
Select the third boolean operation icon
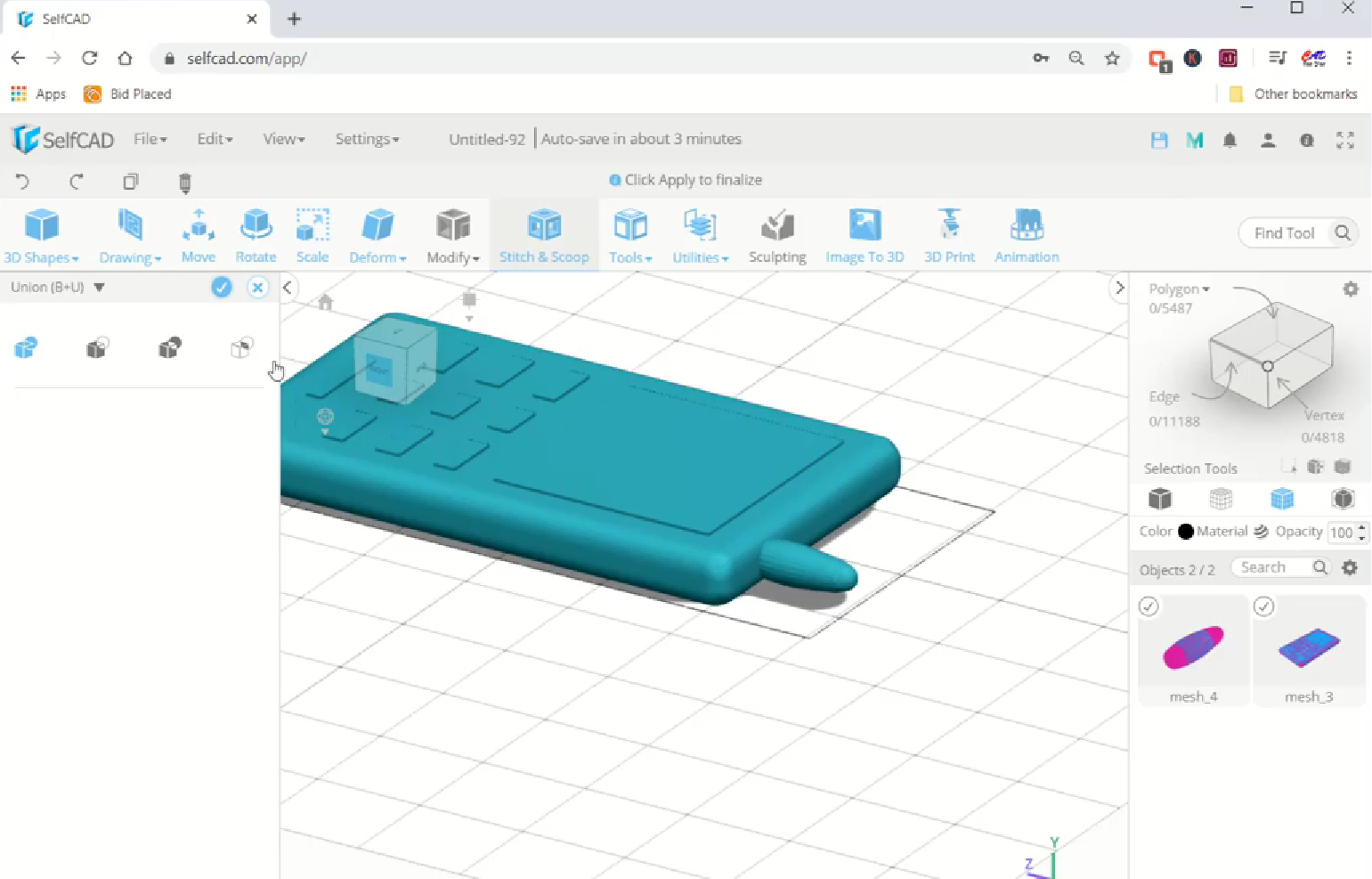point(169,347)
